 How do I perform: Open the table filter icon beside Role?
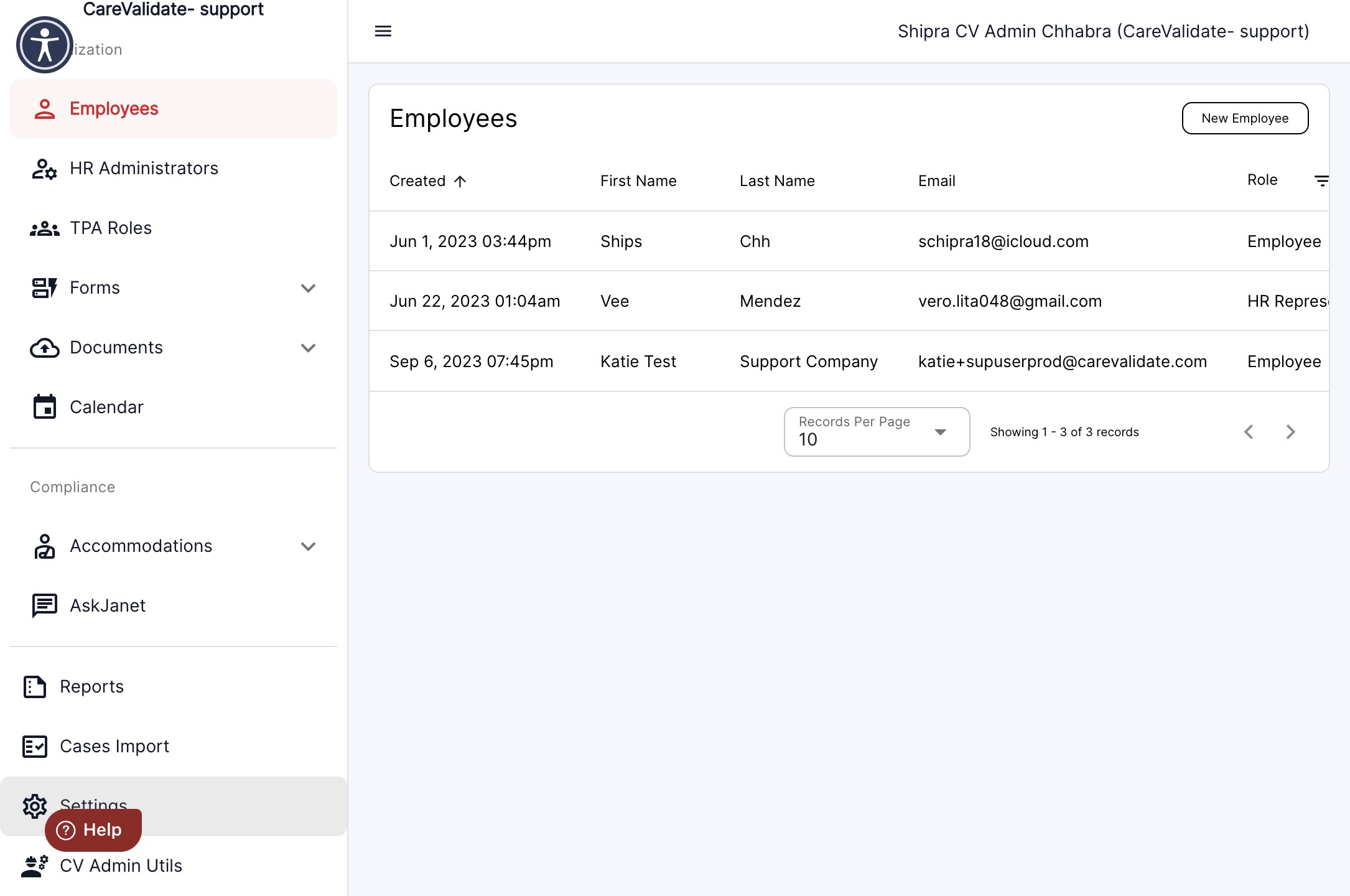click(1321, 181)
